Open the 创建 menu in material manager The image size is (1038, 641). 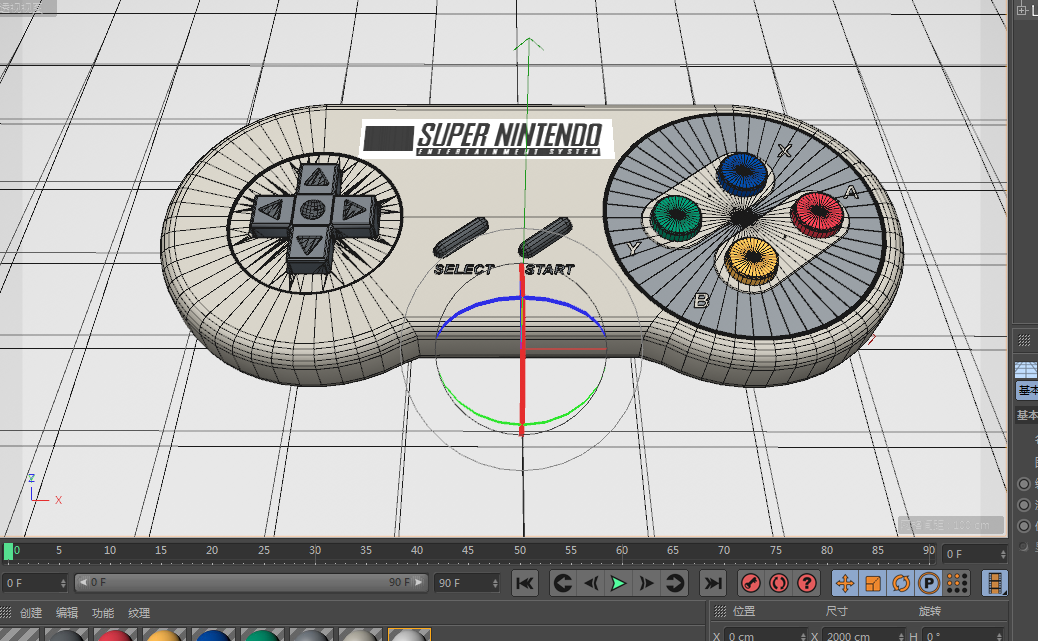31,613
